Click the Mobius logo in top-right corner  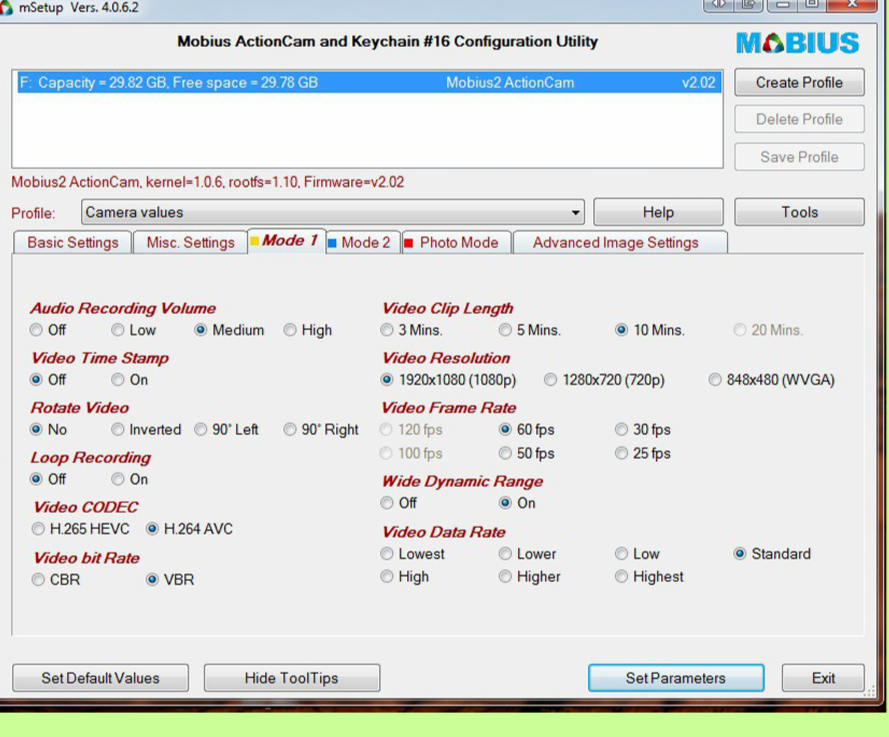[797, 43]
